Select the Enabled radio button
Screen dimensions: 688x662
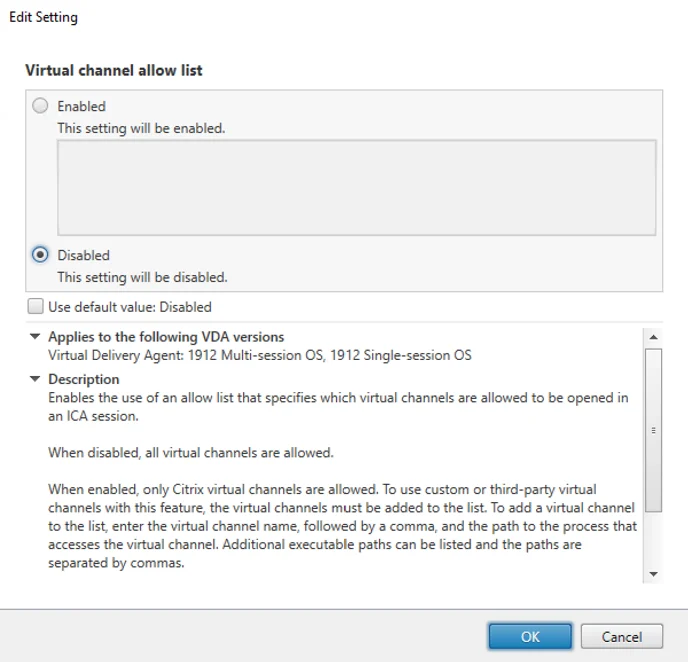pos(40,106)
